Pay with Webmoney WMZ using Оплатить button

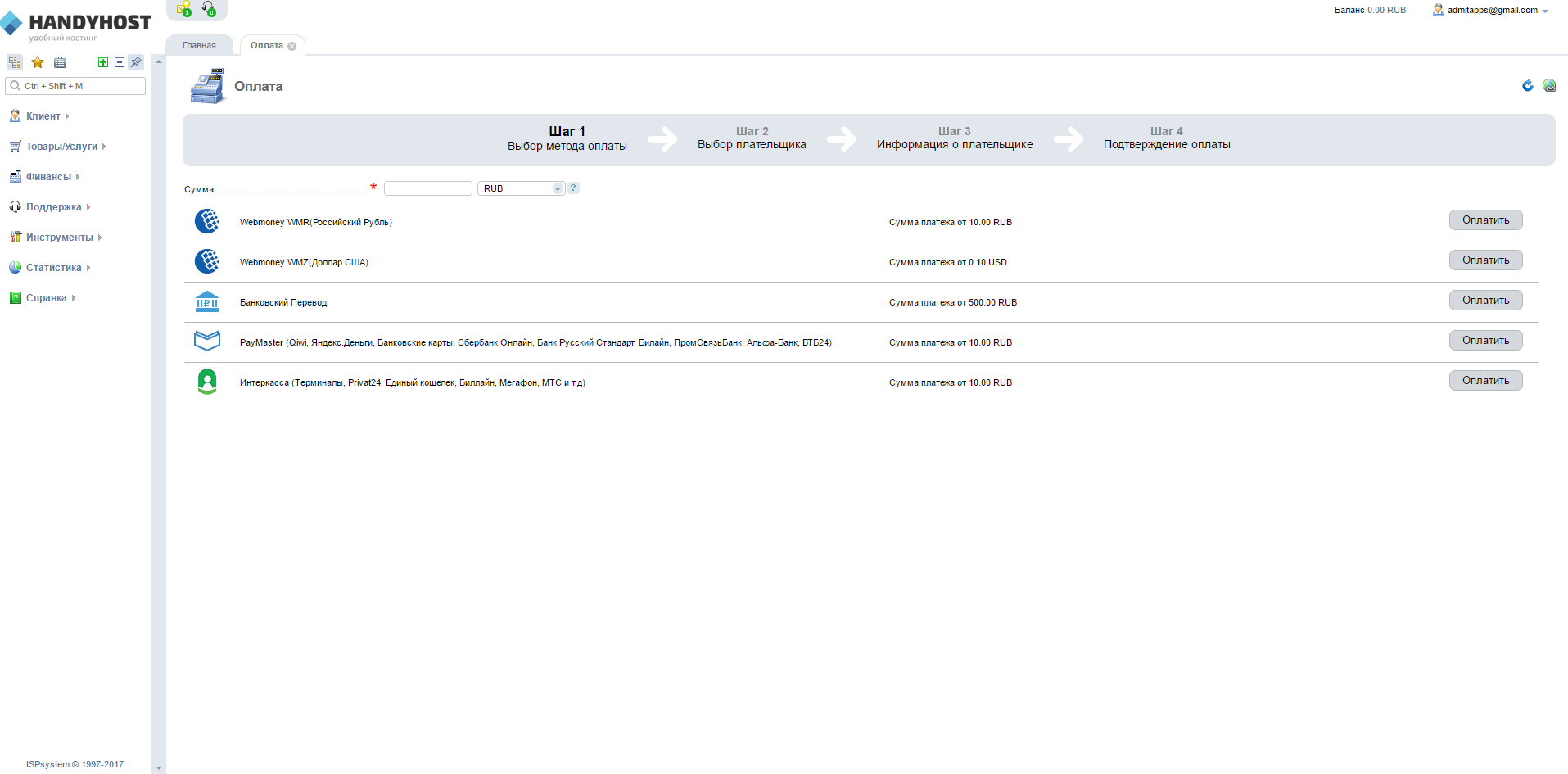pos(1486,260)
